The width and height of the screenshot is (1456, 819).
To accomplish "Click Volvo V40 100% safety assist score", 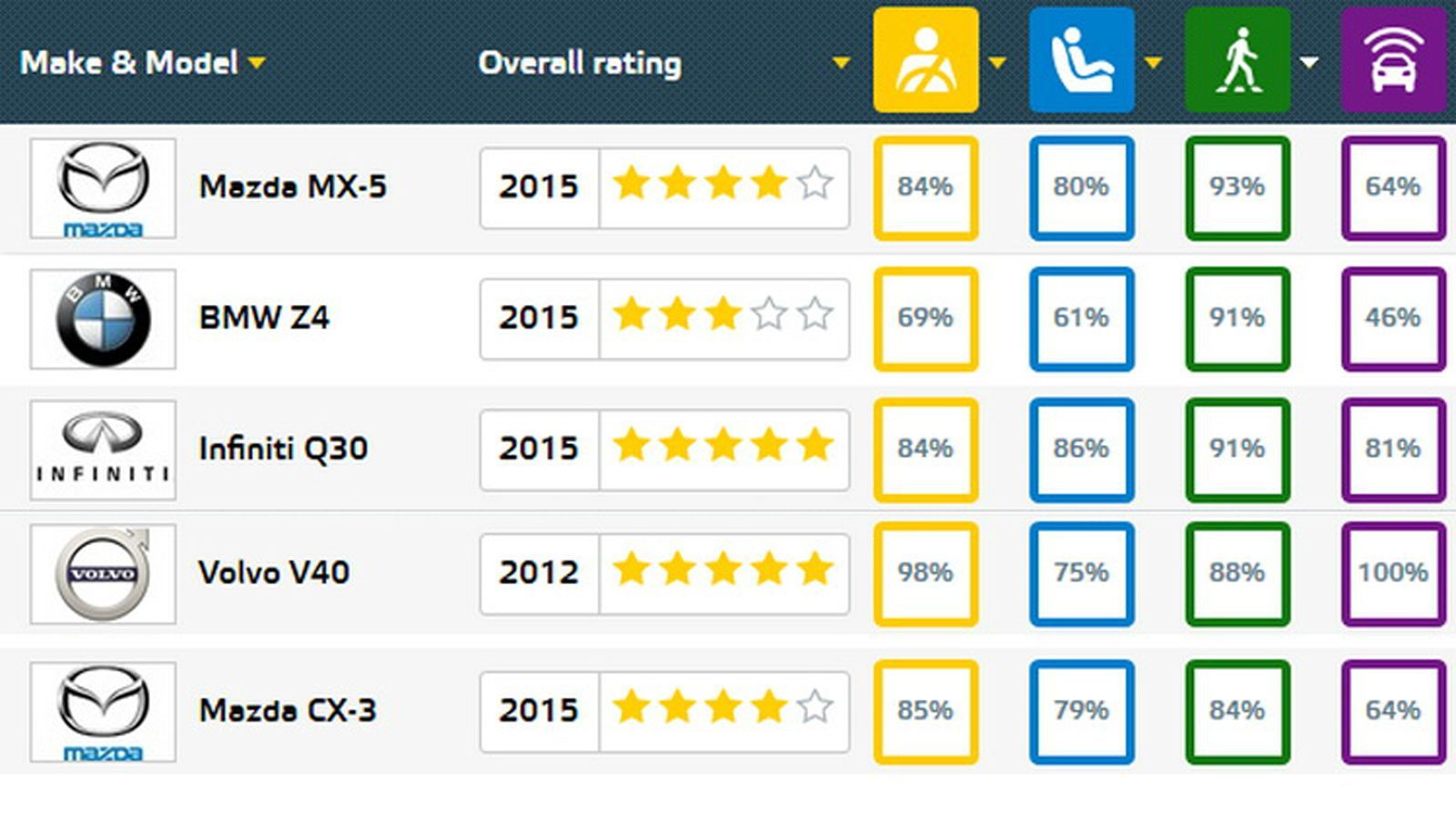I will pyautogui.click(x=1393, y=573).
